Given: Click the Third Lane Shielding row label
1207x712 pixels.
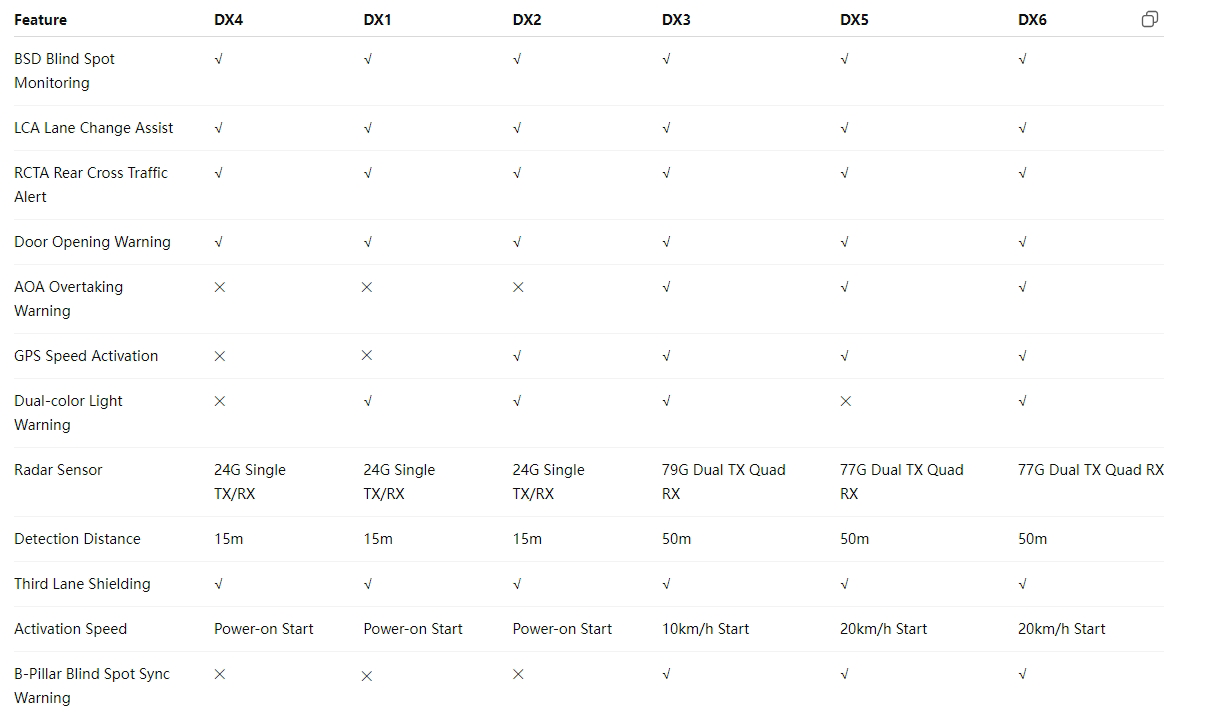Looking at the screenshot, I should point(82,584).
